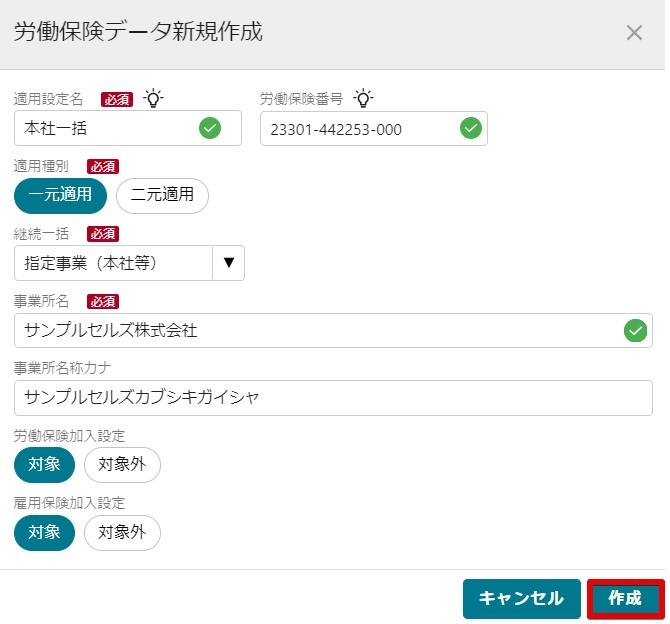Set 労働保険加入設定 to 対象

coord(44,465)
